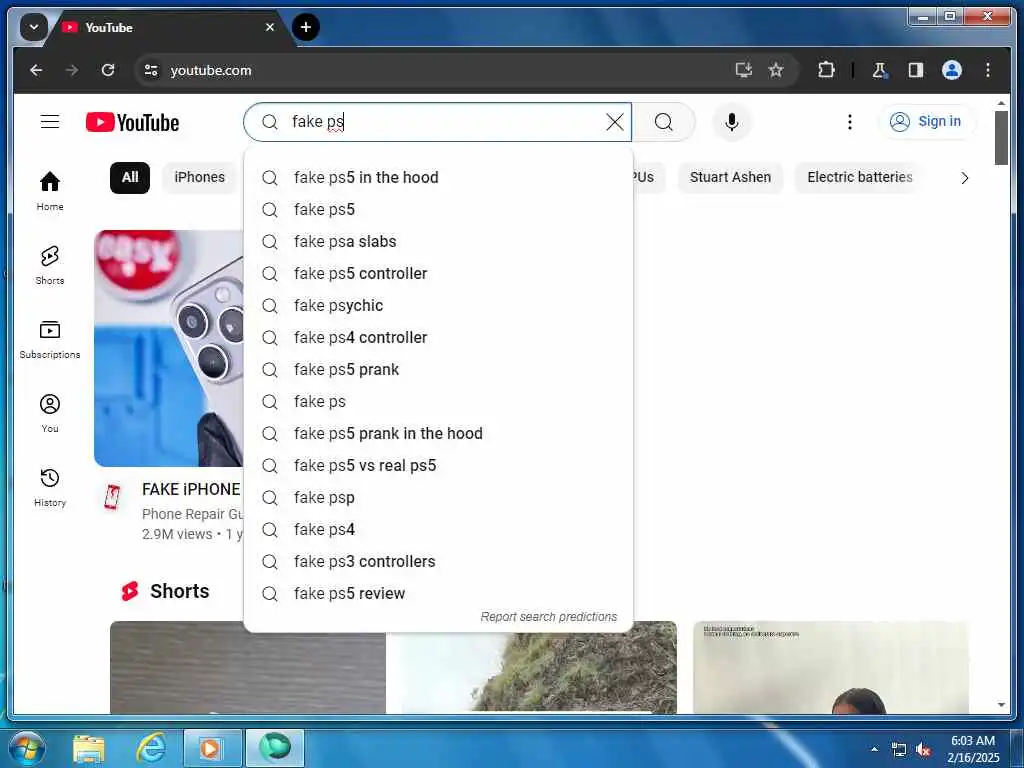Click inside the YouTube search input field
This screenshot has height=768, width=1024.
pos(438,121)
